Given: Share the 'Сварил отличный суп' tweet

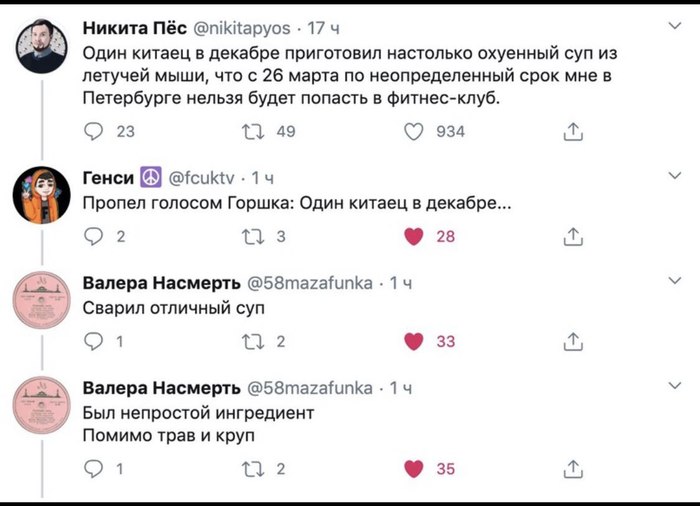Looking at the screenshot, I should click(573, 342).
